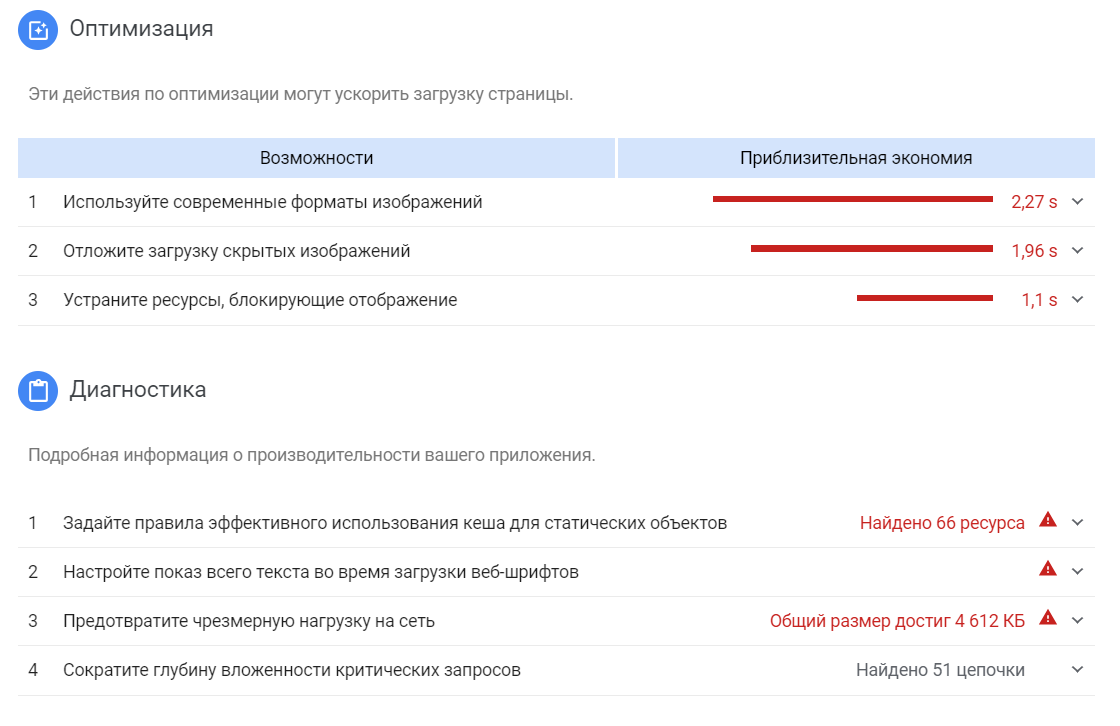1120x726 pixels.
Task: Click warning triangle next to 'Найдено 66 ресурса'
Action: click(x=1048, y=520)
